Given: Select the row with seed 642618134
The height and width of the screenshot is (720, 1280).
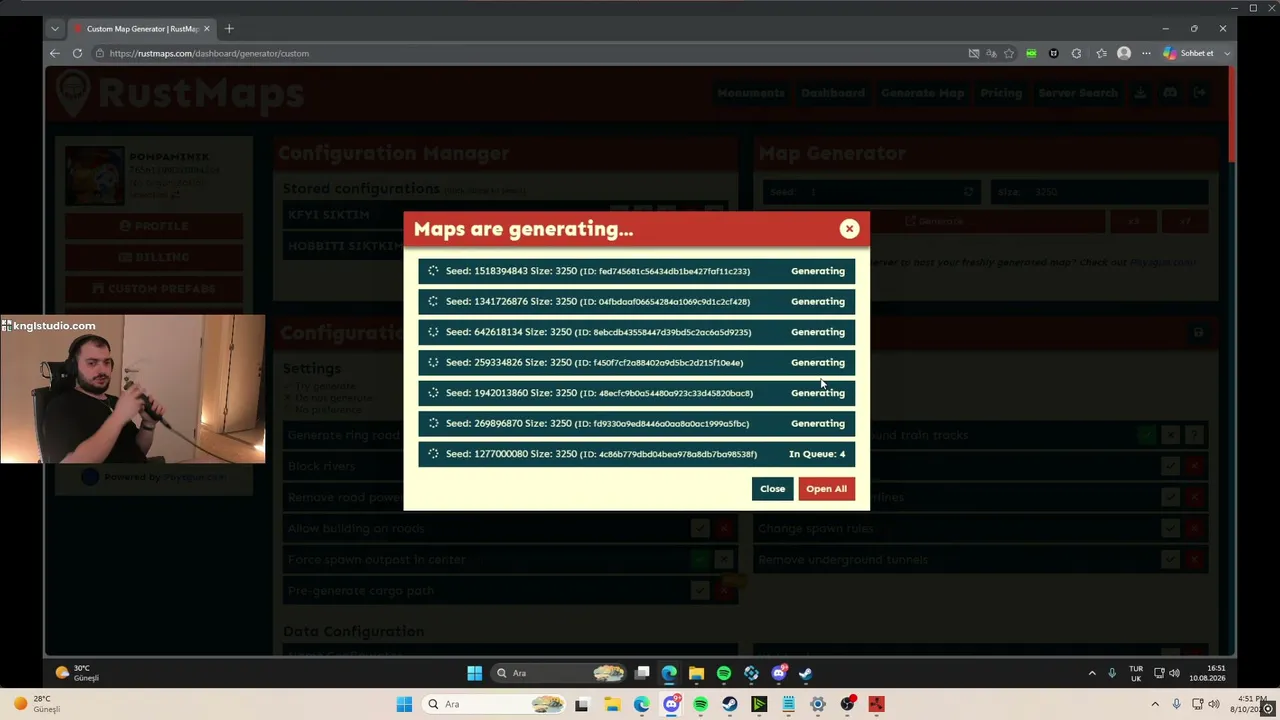Looking at the screenshot, I should 637,332.
